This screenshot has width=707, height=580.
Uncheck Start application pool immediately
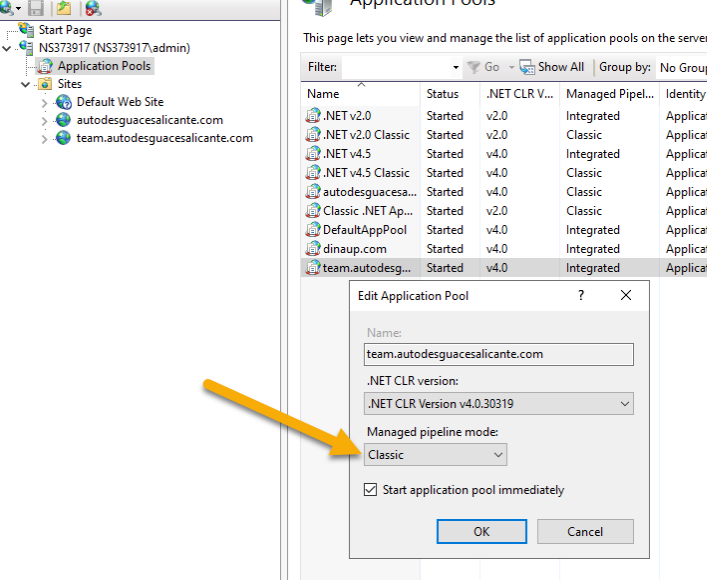[x=372, y=490]
